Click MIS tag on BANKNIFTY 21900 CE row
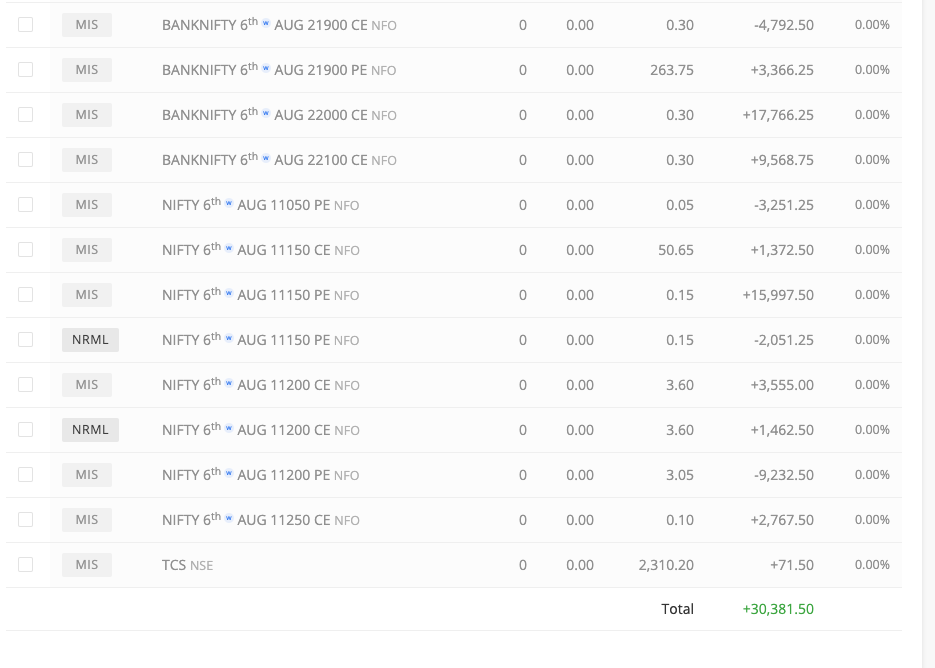Screen dimensions: 935x668 (87, 25)
